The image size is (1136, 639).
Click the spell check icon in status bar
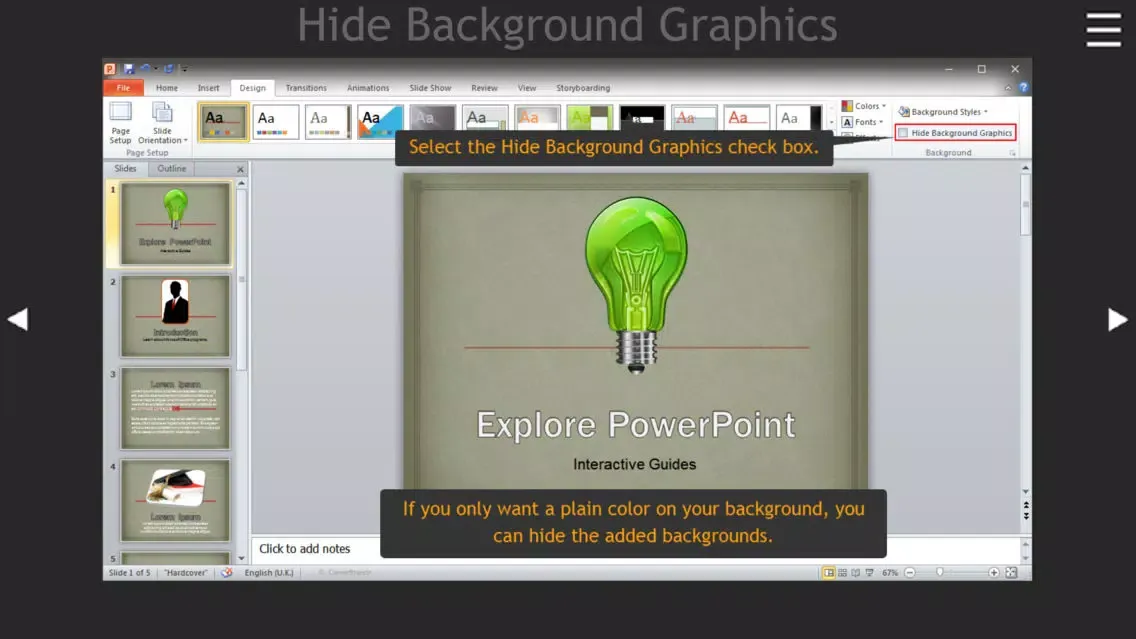tap(227, 572)
